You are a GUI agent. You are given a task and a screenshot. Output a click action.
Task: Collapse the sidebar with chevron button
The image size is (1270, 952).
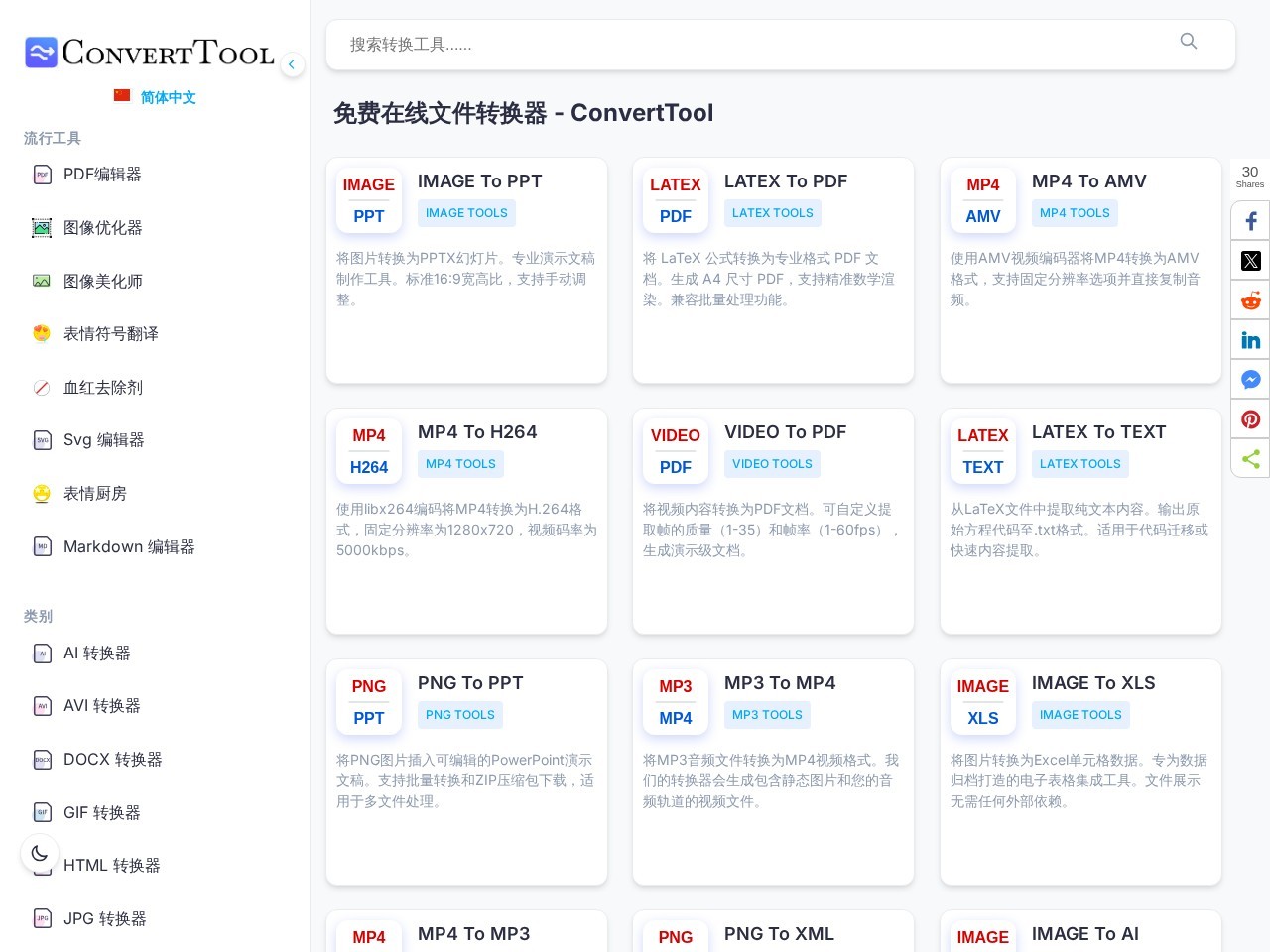[292, 64]
